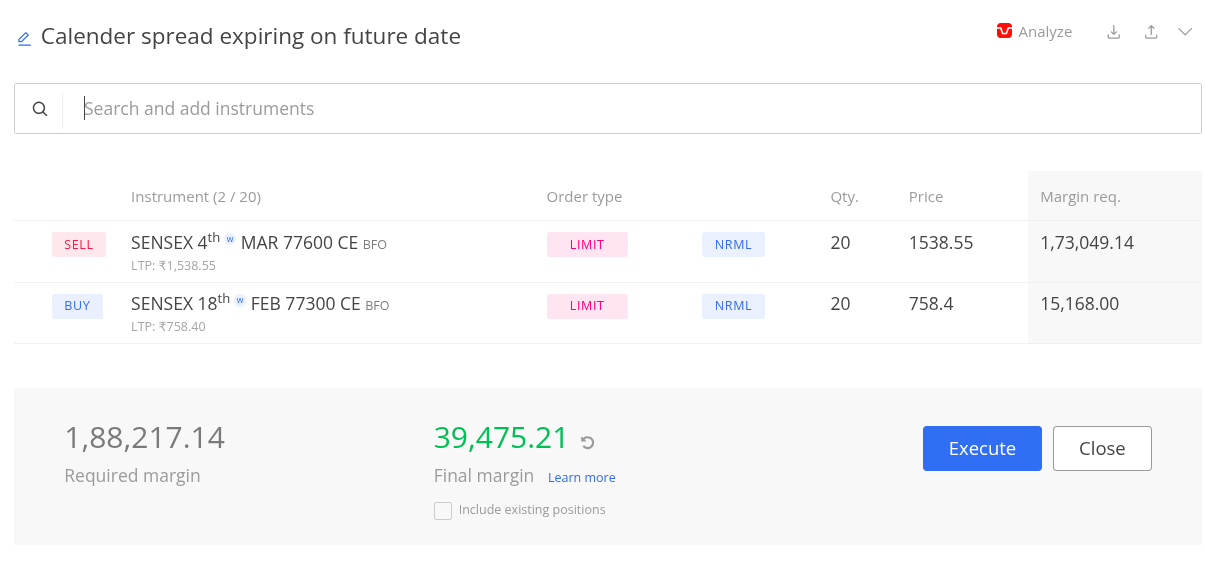Toggle LIMIT order type for FEB 77300 CE
Image resolution: width=1205 pixels, height=575 pixels.
(x=587, y=306)
